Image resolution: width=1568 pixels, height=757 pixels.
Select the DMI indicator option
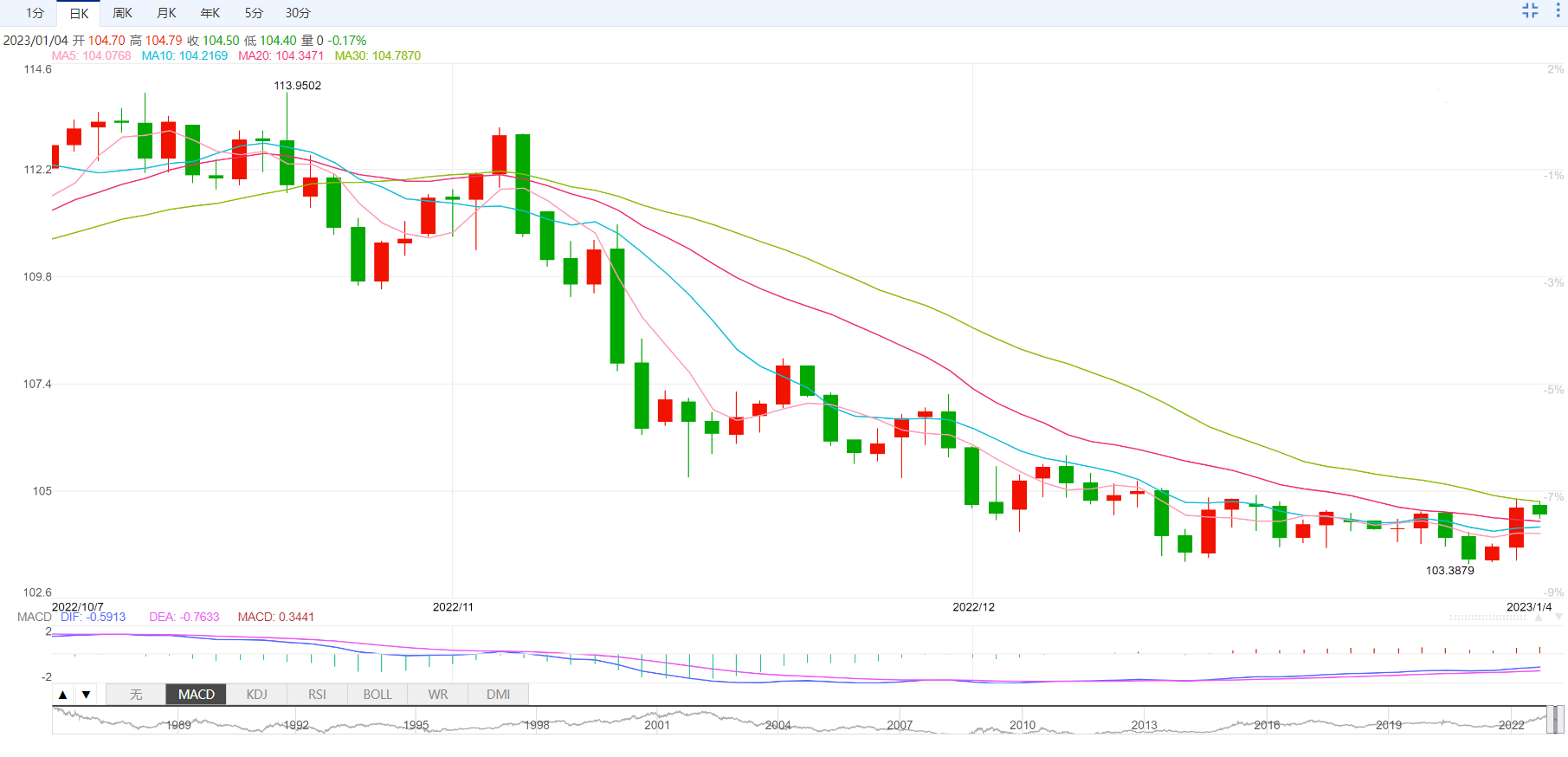tap(498, 695)
